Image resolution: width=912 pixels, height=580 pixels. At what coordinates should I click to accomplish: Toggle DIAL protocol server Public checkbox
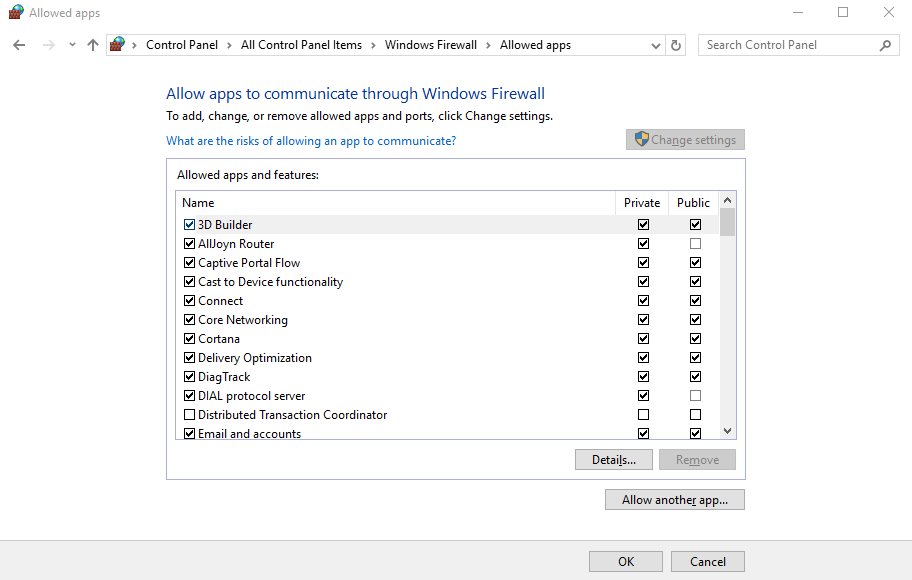click(x=695, y=396)
